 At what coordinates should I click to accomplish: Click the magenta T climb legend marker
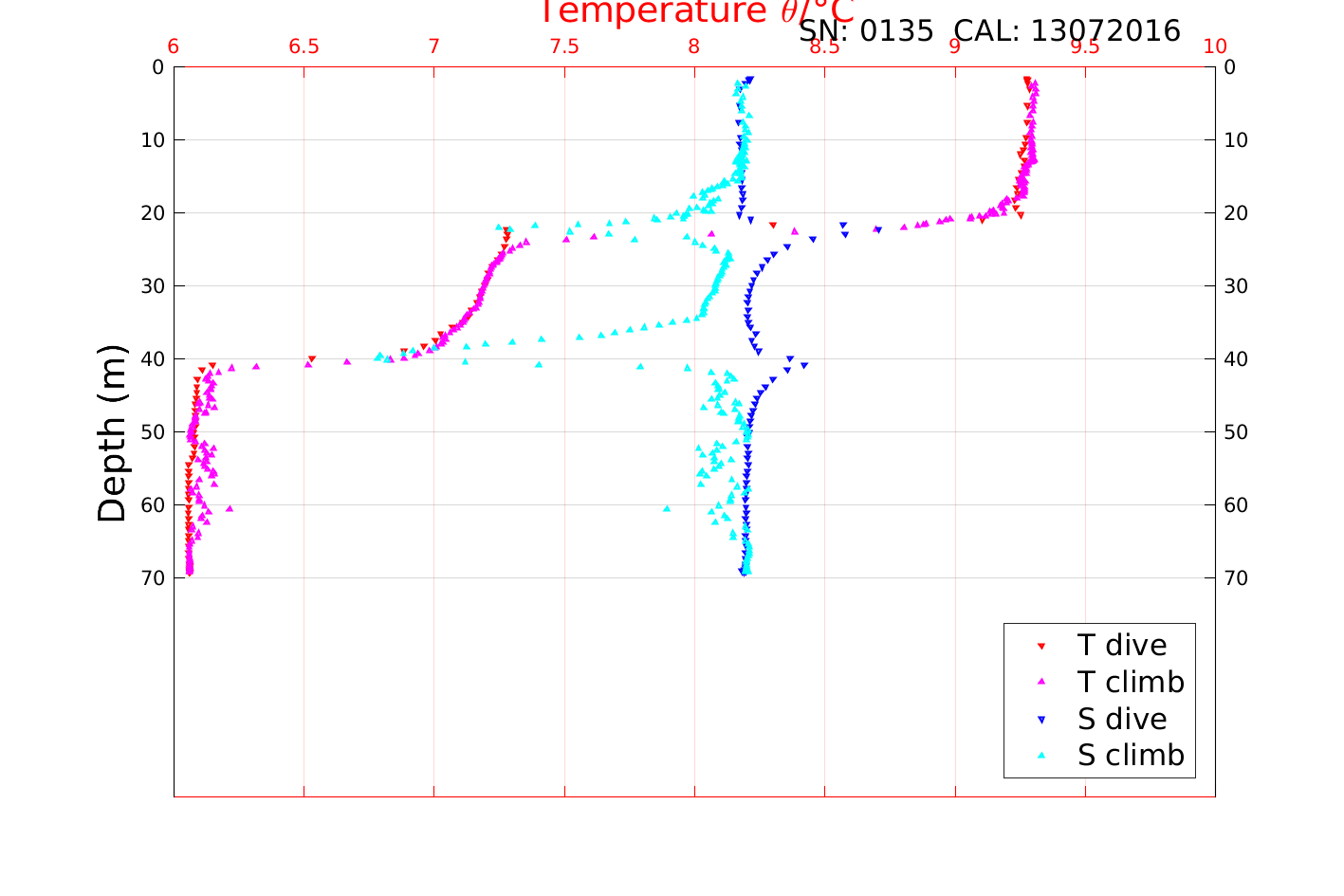pyautogui.click(x=1040, y=683)
